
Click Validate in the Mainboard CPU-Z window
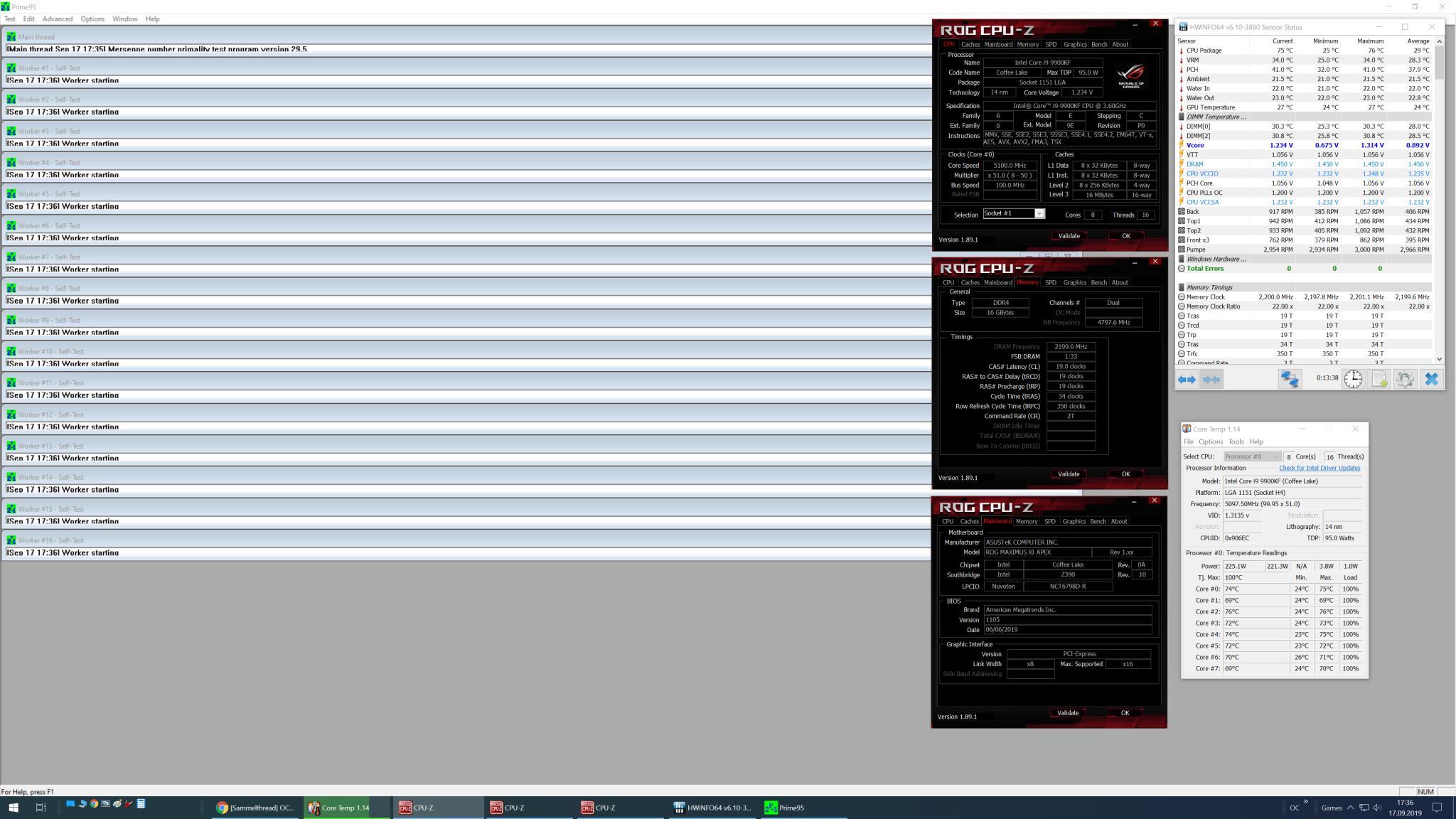point(1068,712)
